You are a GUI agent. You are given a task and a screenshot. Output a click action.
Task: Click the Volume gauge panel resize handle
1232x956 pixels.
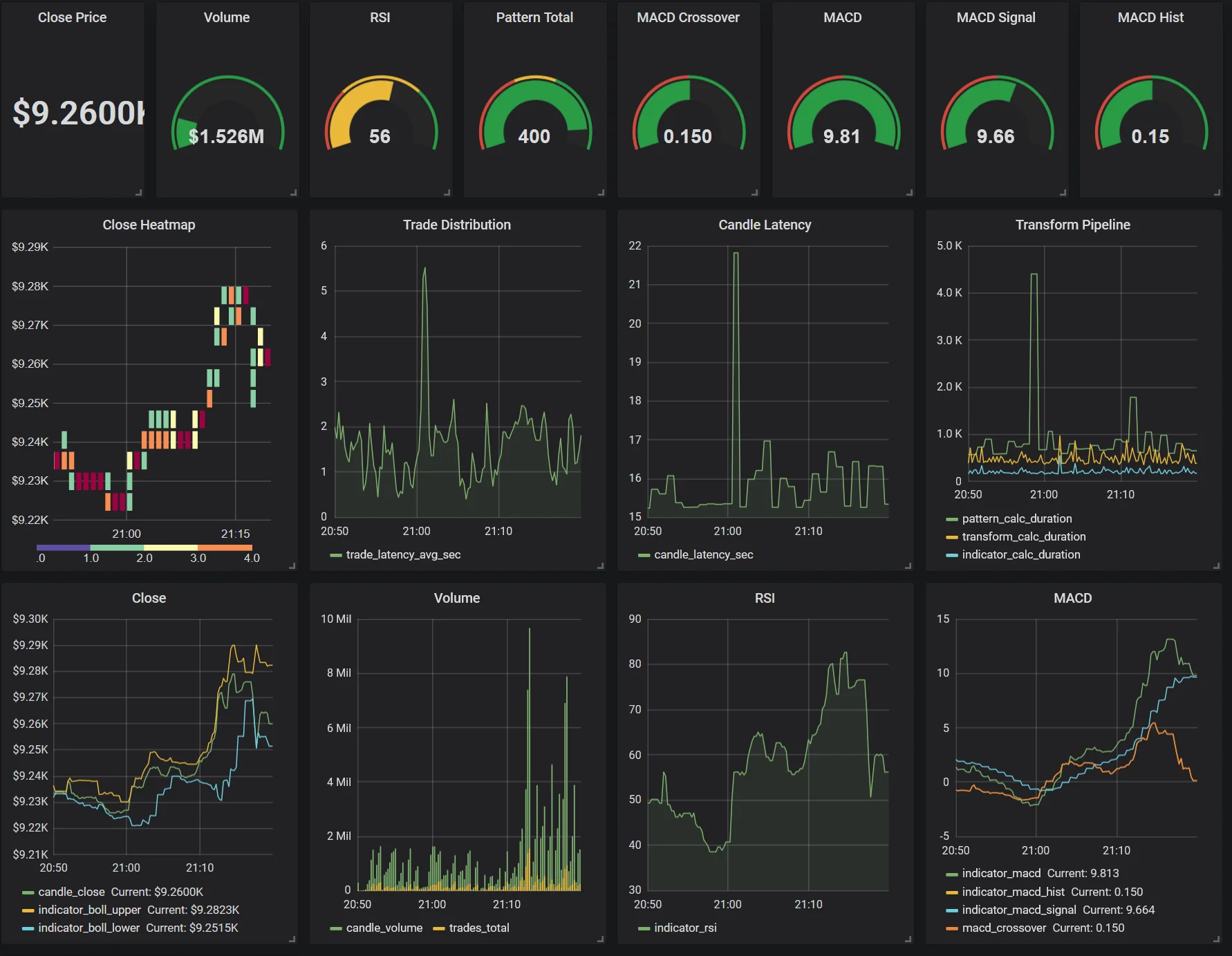(293, 192)
